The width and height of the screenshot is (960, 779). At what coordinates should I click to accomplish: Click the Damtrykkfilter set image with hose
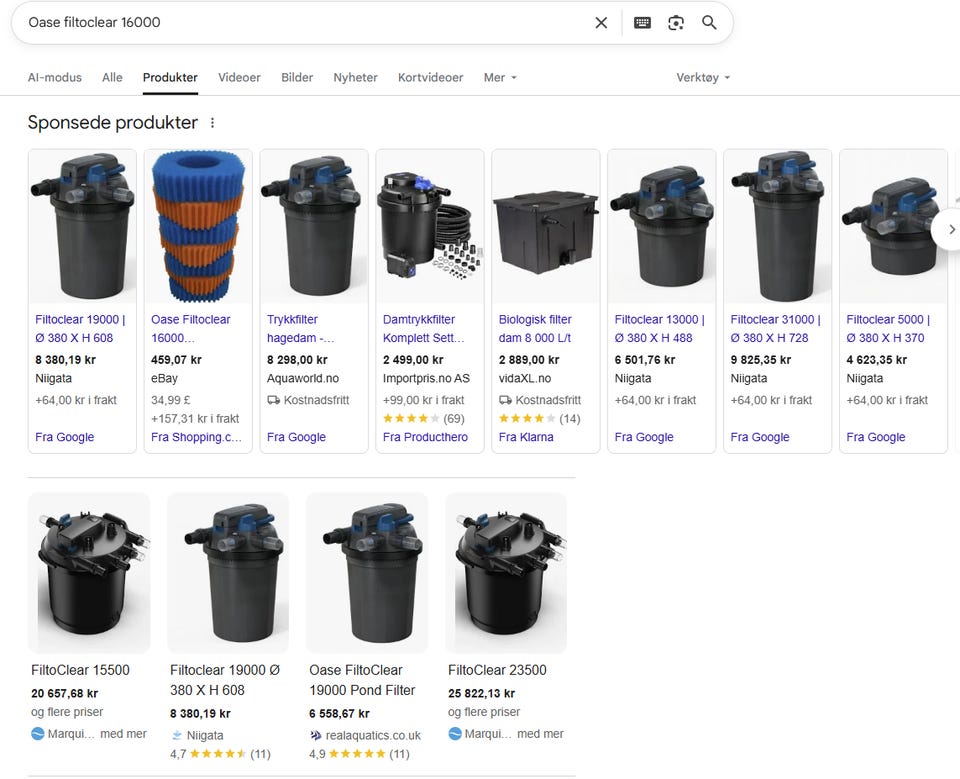[430, 226]
